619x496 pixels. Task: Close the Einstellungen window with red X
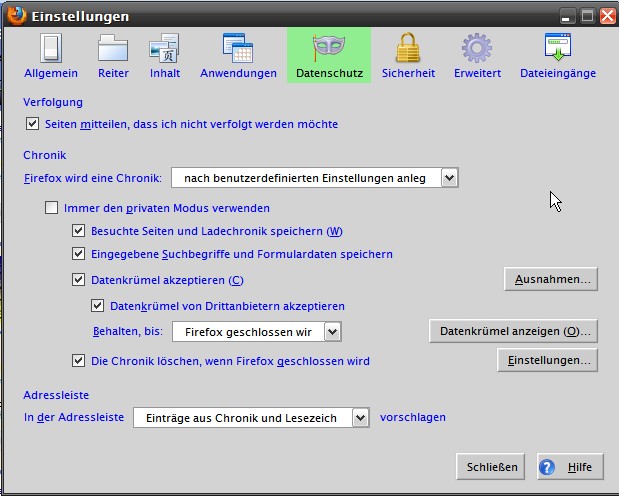point(608,16)
